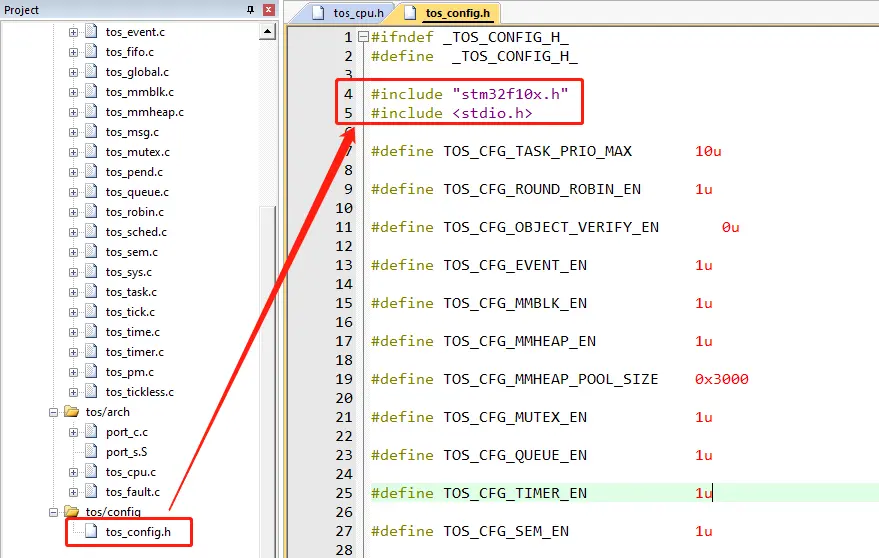Expand the tos_fault.c tree node

(x=73, y=492)
